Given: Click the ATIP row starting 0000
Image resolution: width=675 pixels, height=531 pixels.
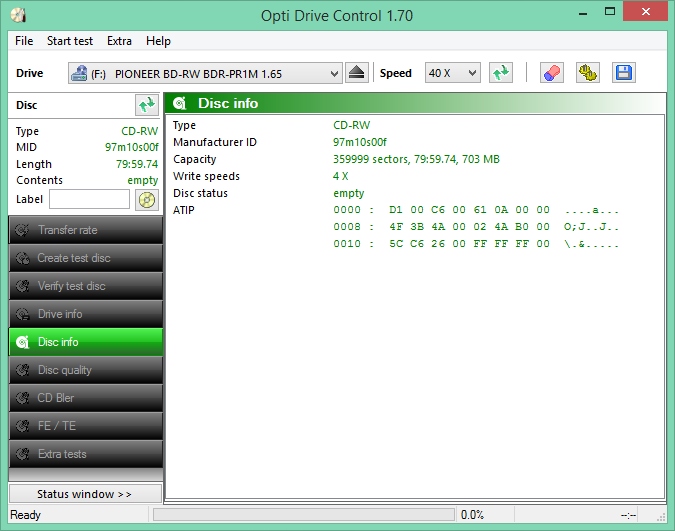Looking at the screenshot, I should point(476,210).
